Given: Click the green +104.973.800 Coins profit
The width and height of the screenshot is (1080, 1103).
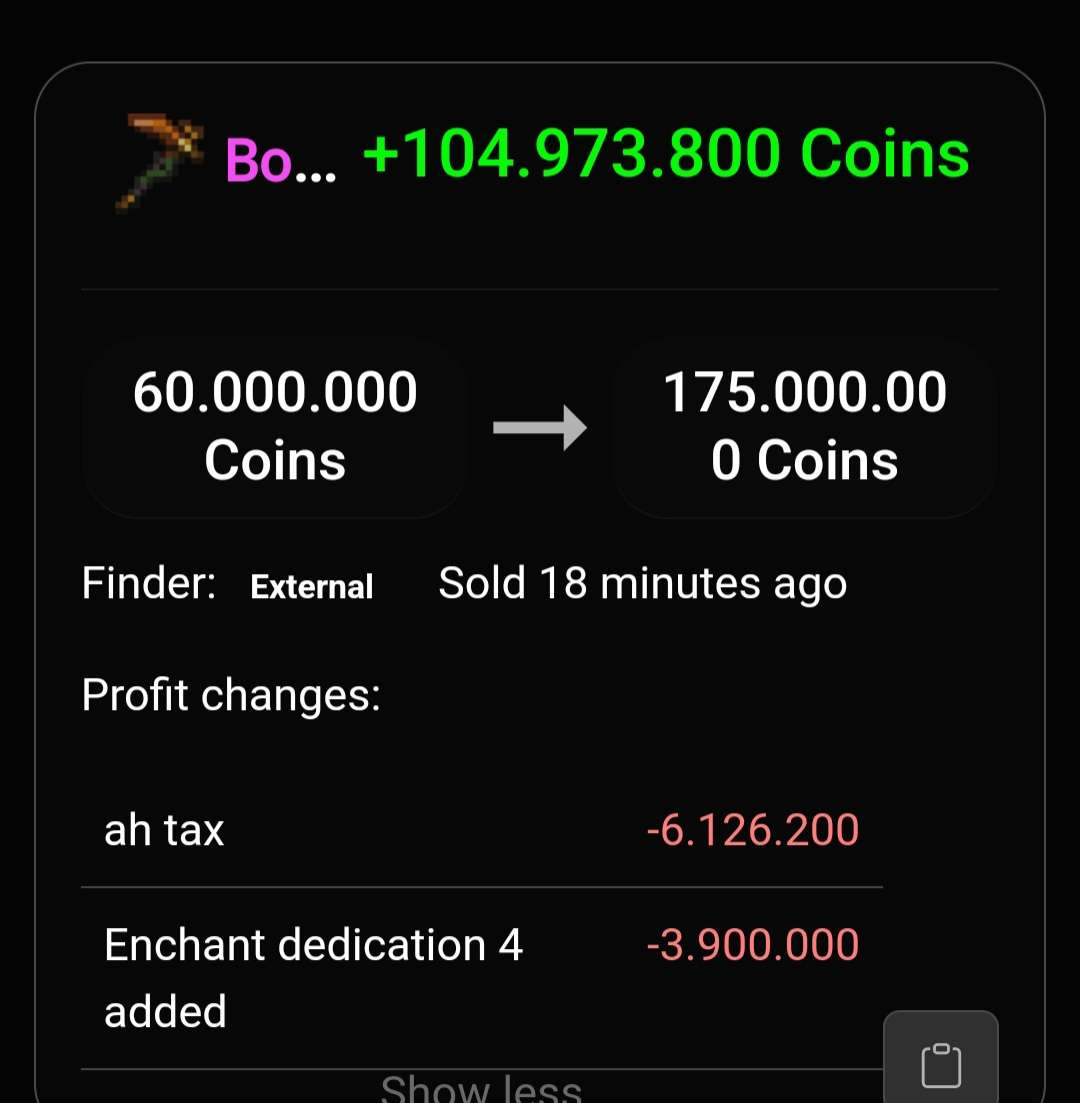Looking at the screenshot, I should pos(666,155).
